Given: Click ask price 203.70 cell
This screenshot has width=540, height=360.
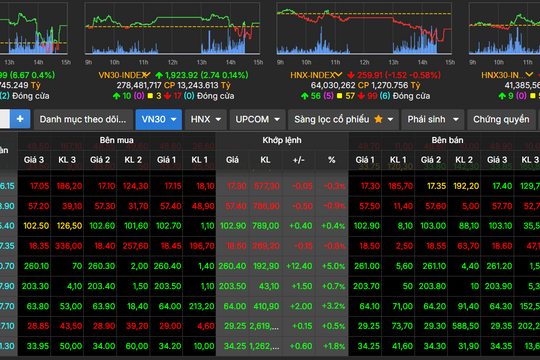Looking at the screenshot, I should pyautogui.click(x=366, y=286).
